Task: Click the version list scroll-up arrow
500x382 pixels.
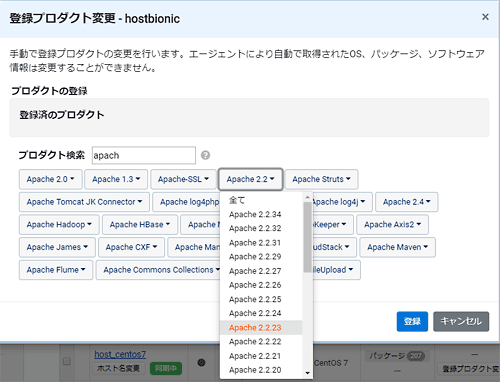Action: [307, 197]
